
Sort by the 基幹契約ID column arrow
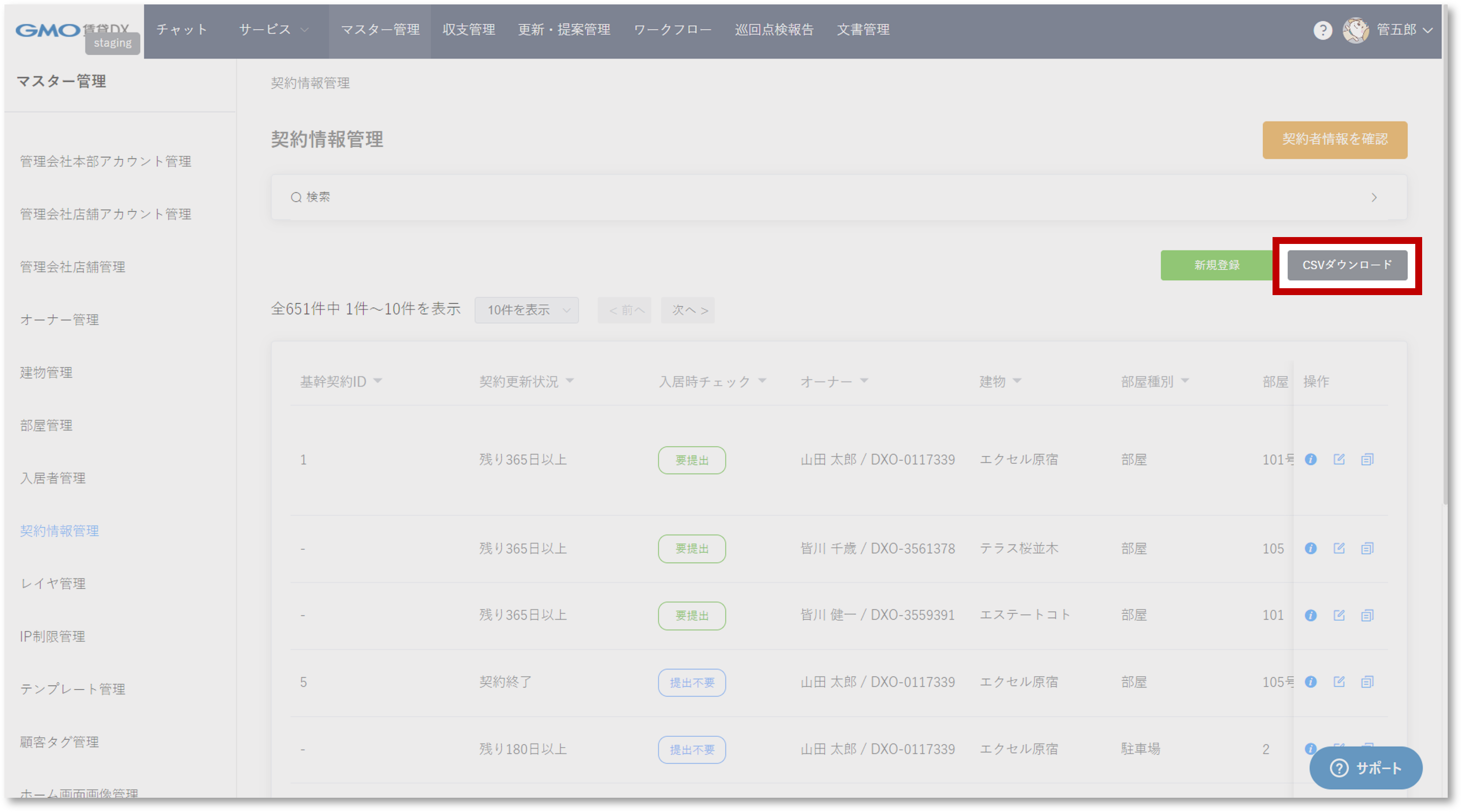379,381
